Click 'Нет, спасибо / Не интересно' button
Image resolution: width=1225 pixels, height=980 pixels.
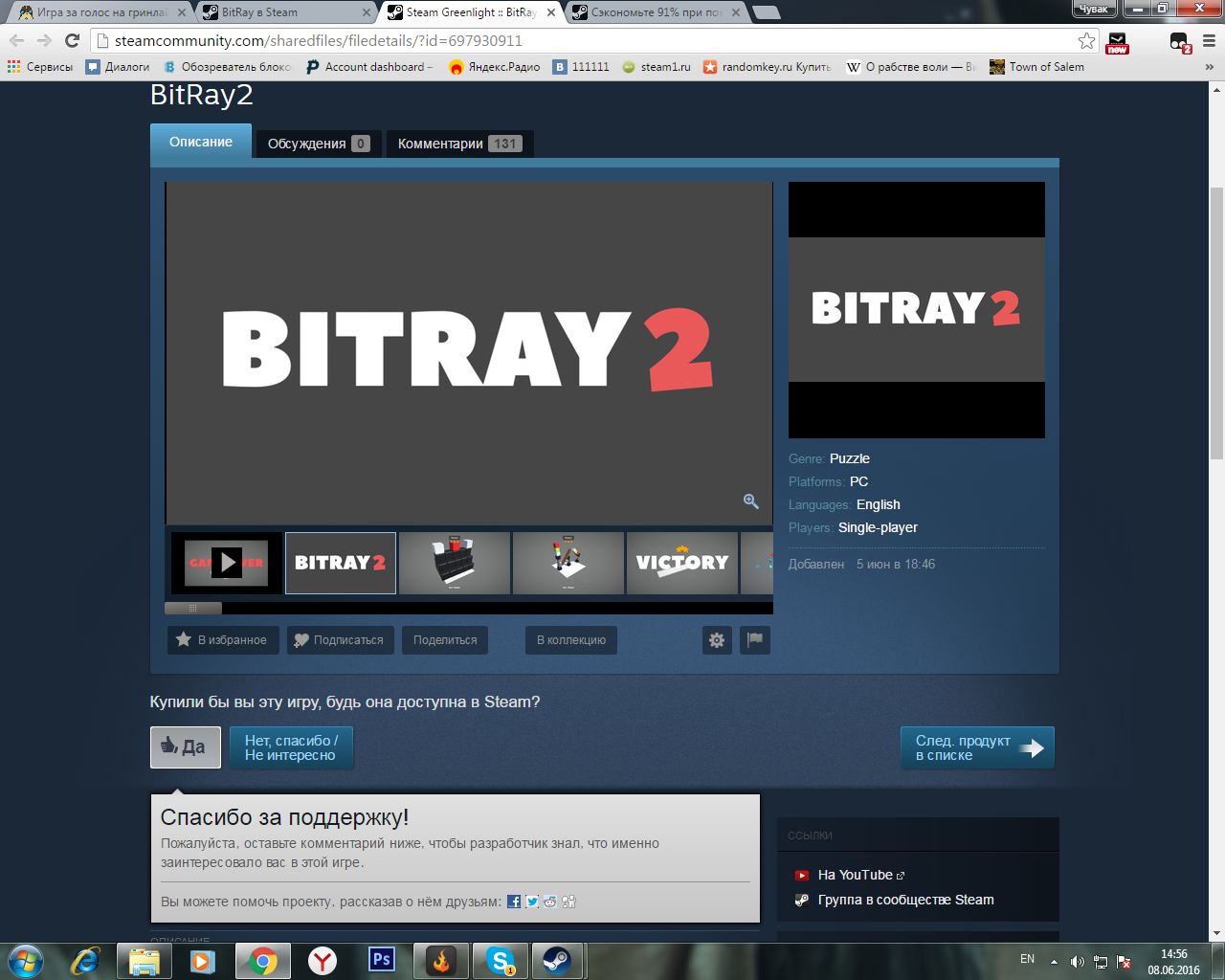(x=291, y=747)
